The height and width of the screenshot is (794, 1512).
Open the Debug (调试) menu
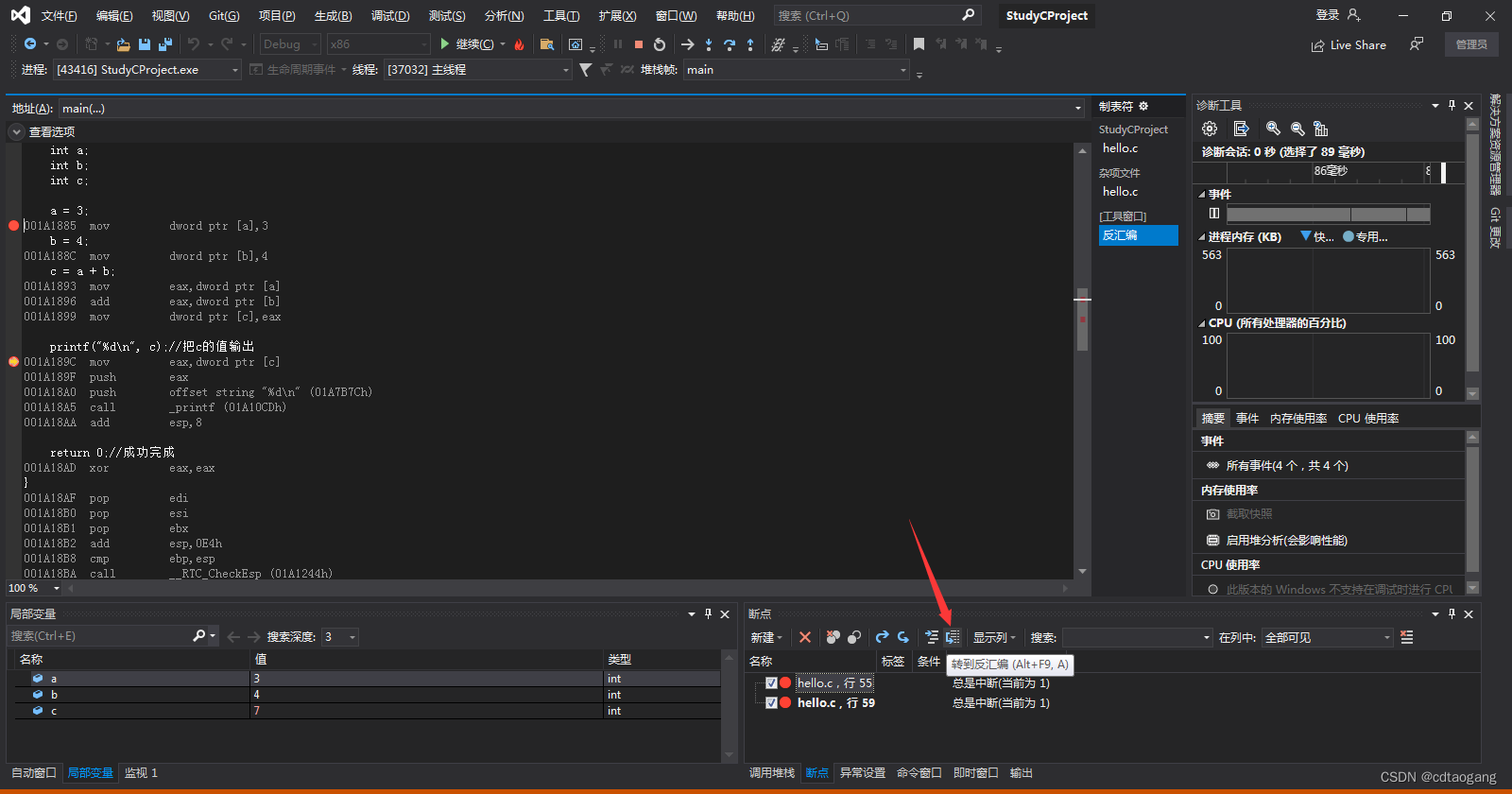coord(390,16)
